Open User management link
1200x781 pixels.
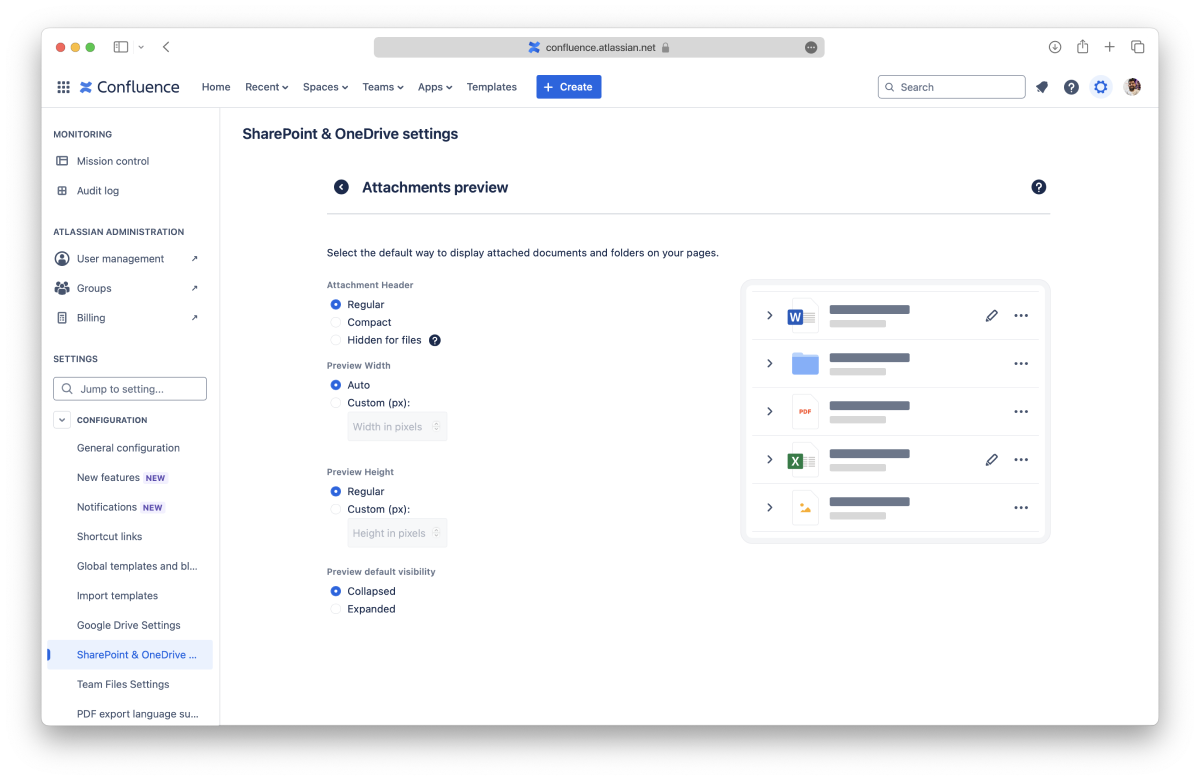coord(120,259)
